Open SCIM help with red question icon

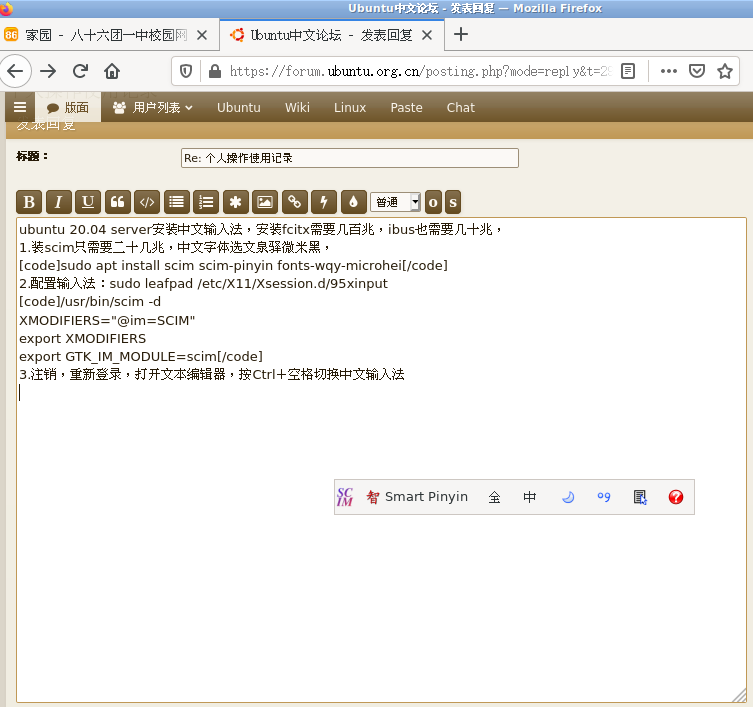tap(676, 497)
